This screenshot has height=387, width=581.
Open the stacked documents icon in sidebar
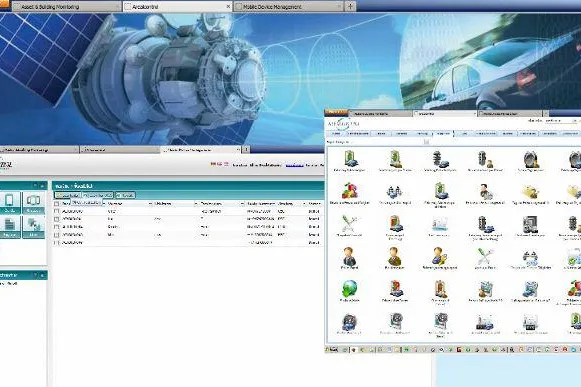coord(10,227)
